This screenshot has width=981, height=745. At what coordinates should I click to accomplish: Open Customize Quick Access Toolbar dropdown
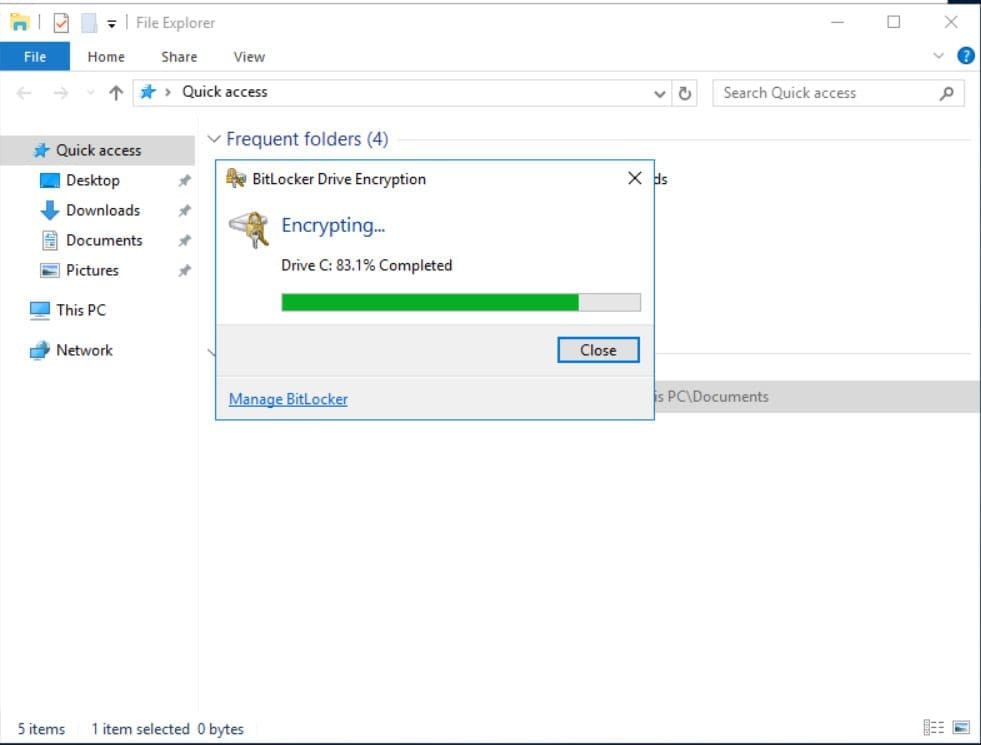click(x=112, y=23)
